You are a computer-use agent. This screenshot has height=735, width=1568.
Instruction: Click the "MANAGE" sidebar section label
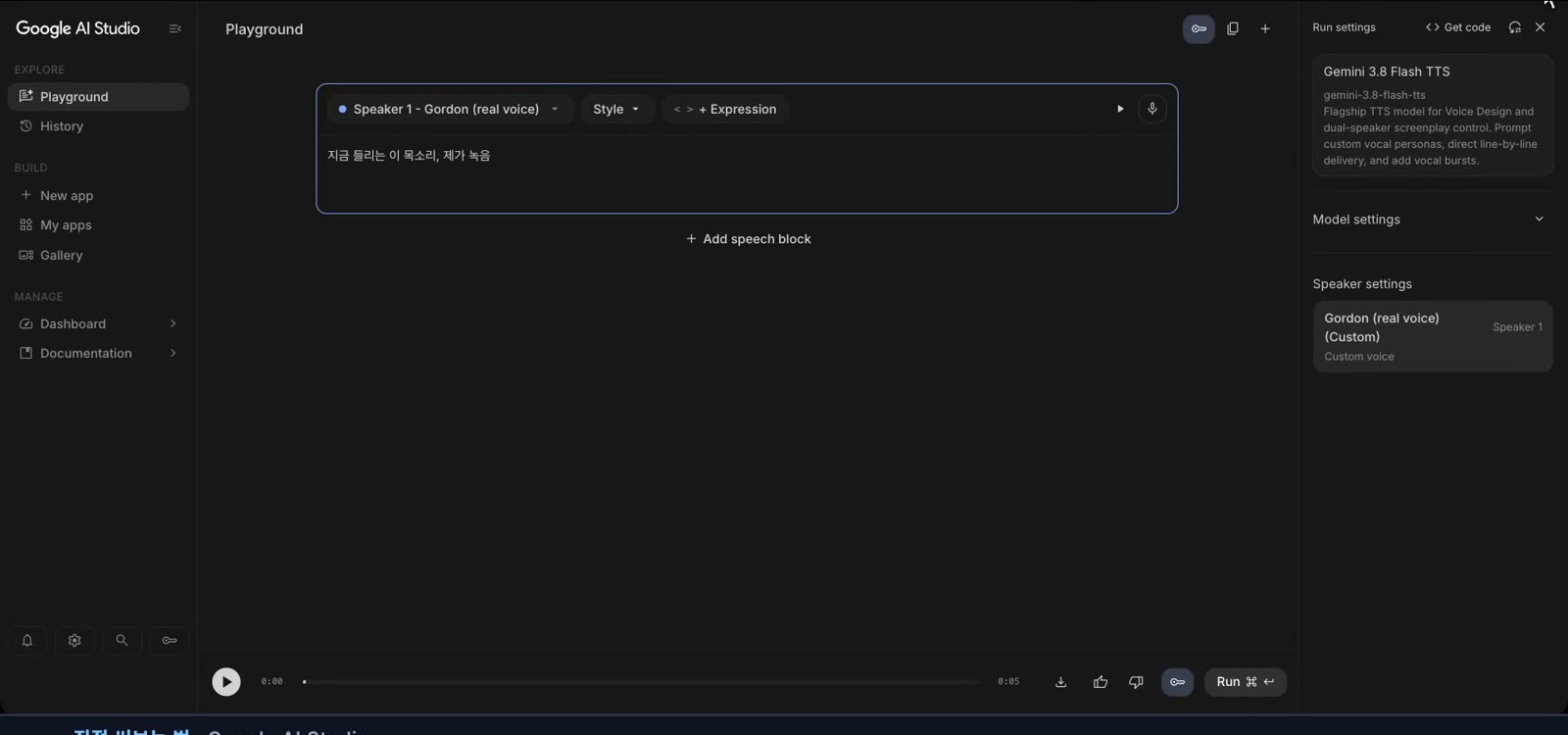pyautogui.click(x=38, y=297)
